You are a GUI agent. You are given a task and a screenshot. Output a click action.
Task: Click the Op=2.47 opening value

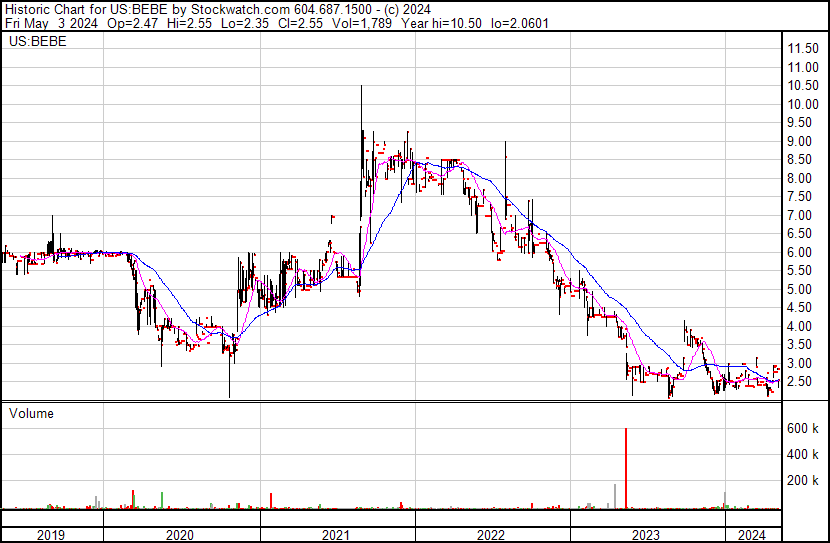pos(132,23)
